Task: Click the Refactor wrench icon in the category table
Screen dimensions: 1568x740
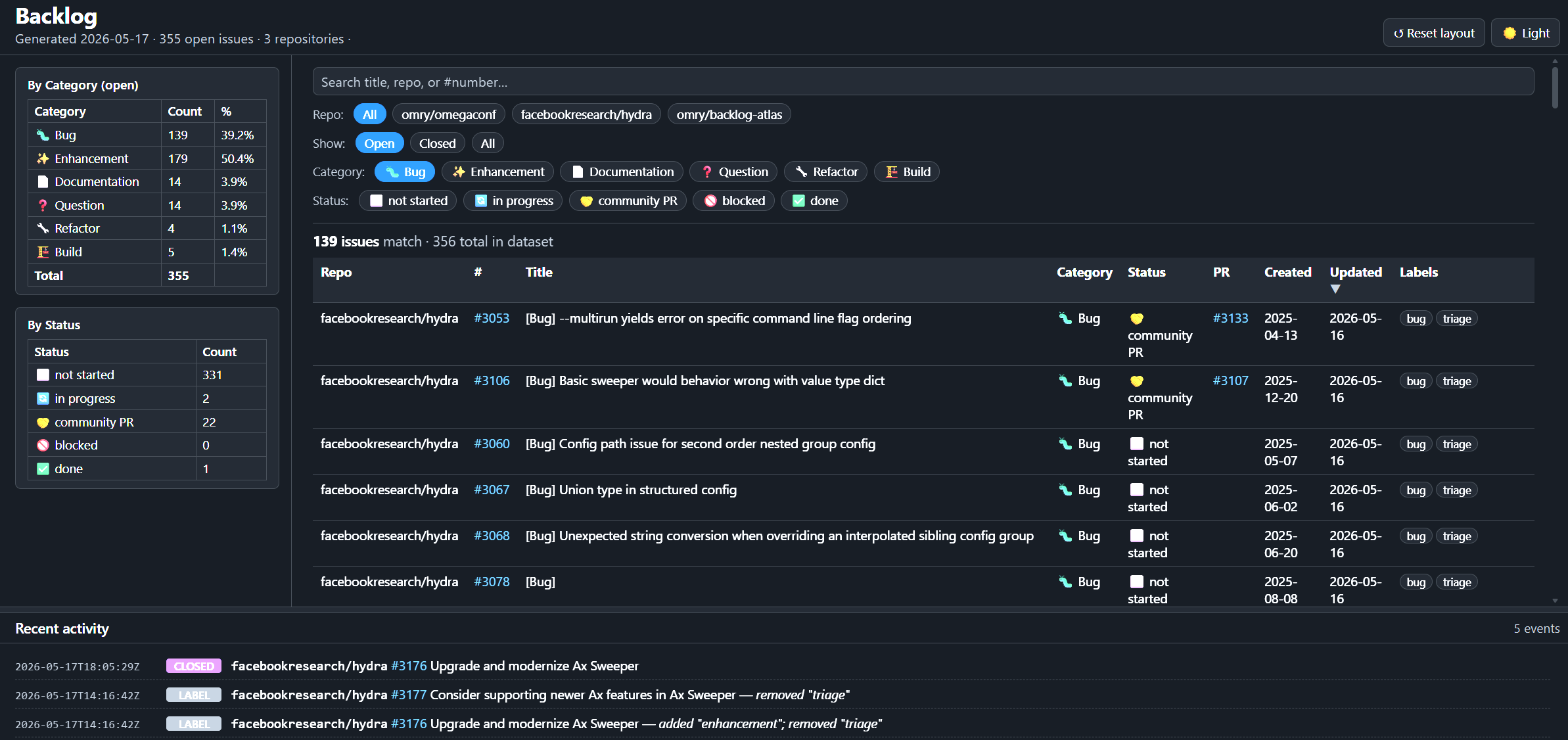Action: (x=43, y=229)
